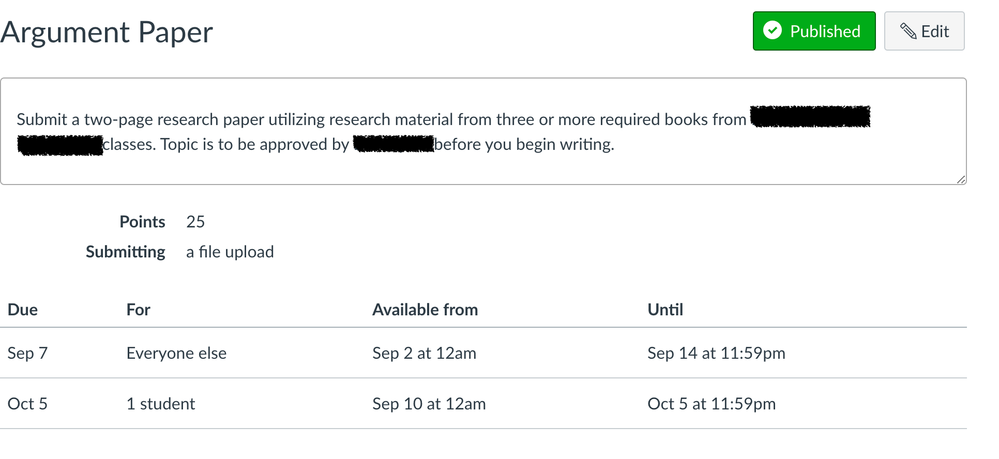The image size is (999, 459).
Task: Select the Sep 2 at 12am availability
Action: pos(423,353)
